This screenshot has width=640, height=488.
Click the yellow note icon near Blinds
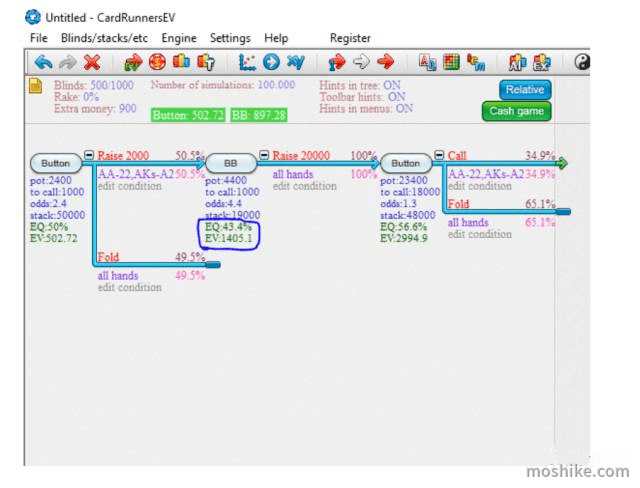pyautogui.click(x=36, y=86)
